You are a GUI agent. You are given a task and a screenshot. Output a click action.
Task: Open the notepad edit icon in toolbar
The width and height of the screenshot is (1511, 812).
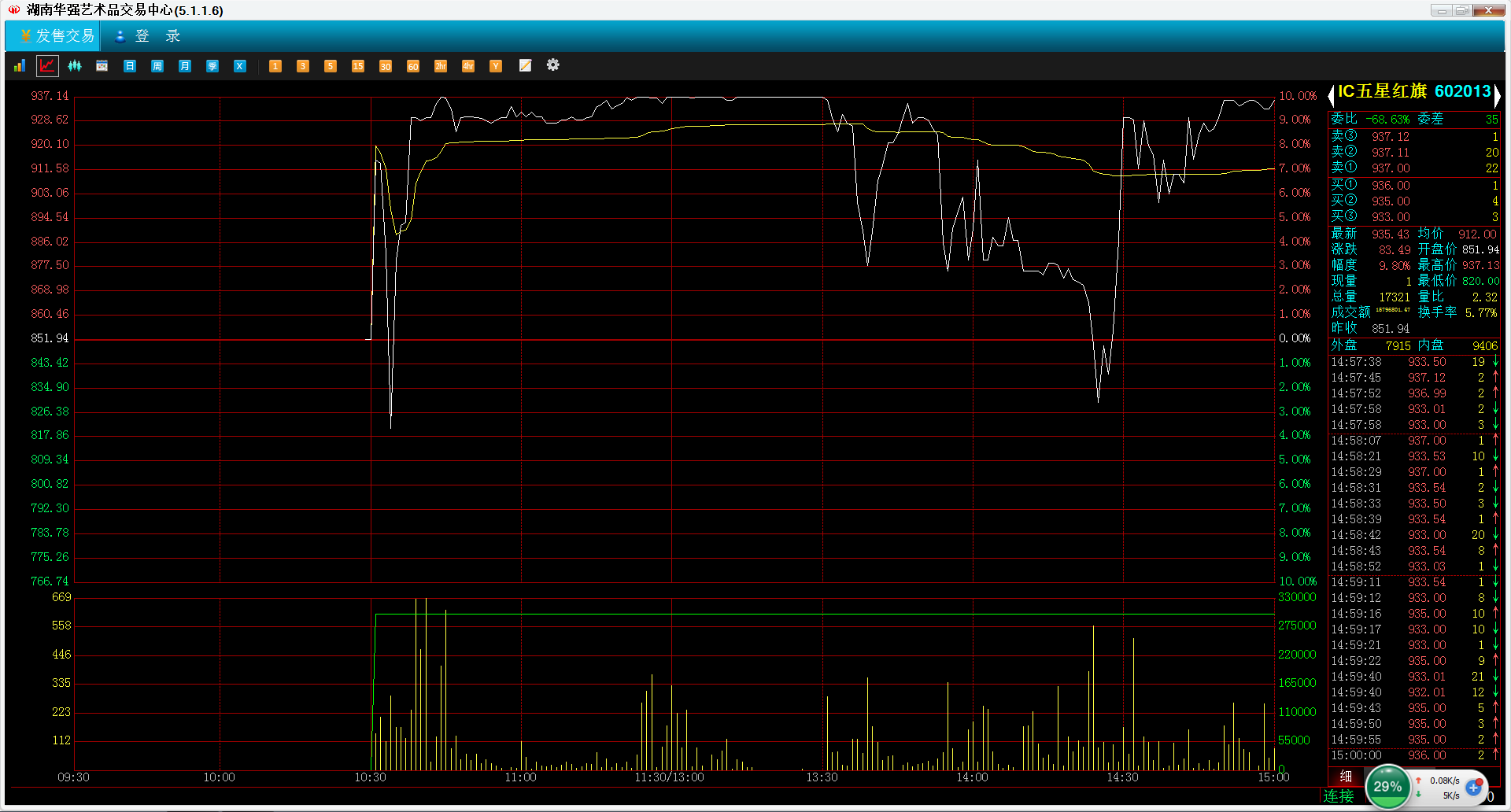[525, 65]
